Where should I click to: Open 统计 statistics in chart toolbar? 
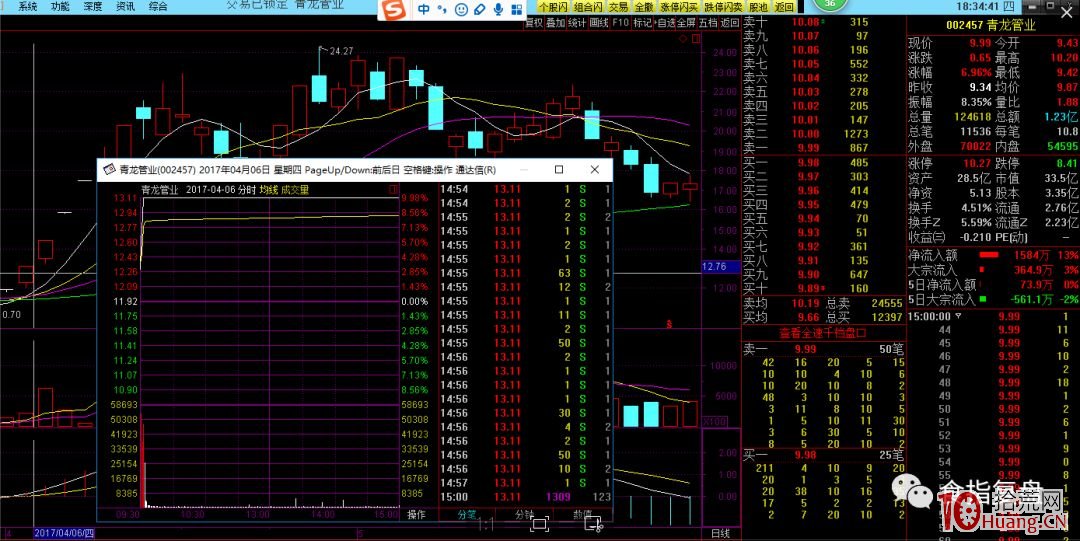click(x=577, y=22)
